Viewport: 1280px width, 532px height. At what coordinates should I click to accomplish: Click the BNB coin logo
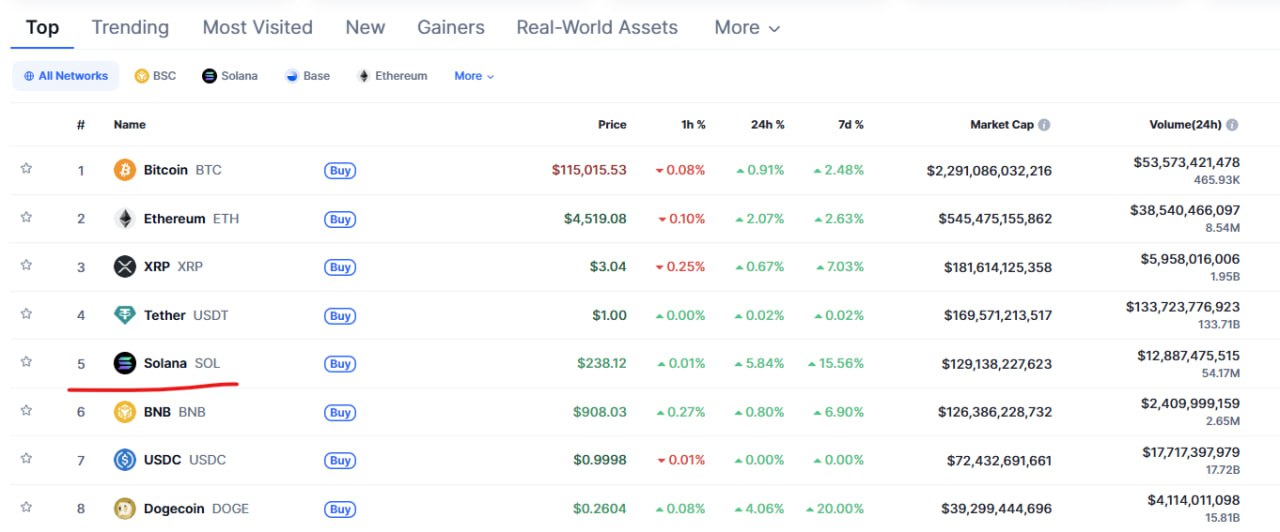[x=125, y=411]
